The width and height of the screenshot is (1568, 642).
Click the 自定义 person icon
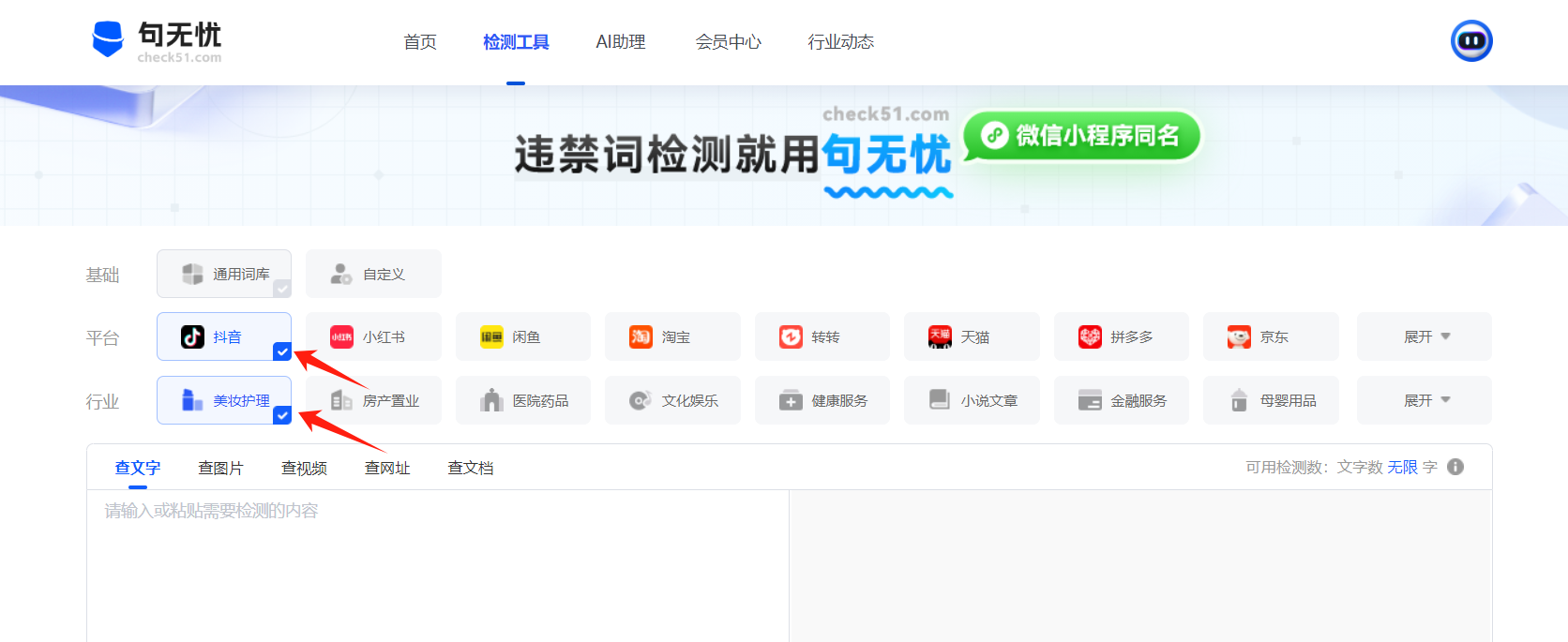[341, 274]
